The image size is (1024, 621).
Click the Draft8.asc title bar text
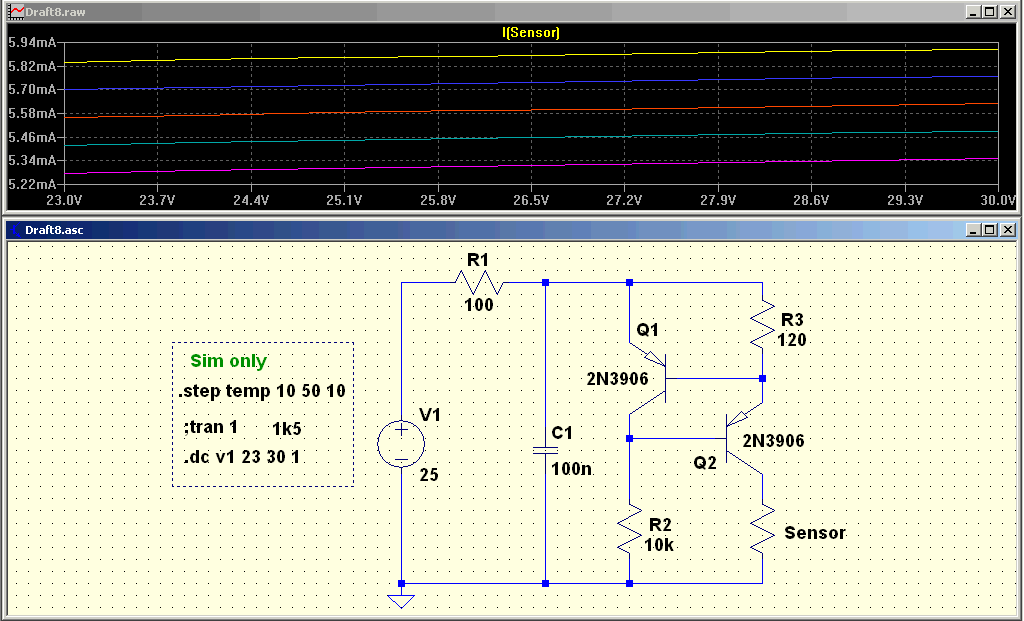click(54, 230)
